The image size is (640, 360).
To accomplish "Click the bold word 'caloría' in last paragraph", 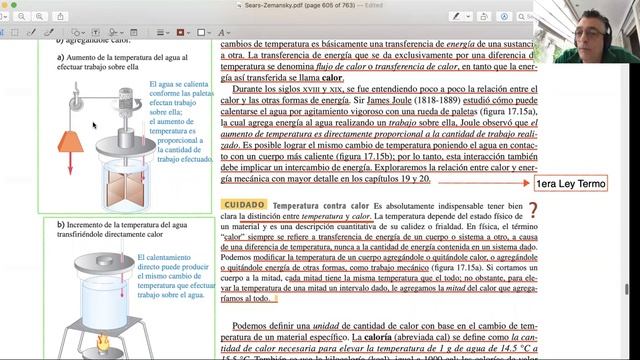I will point(378,337).
